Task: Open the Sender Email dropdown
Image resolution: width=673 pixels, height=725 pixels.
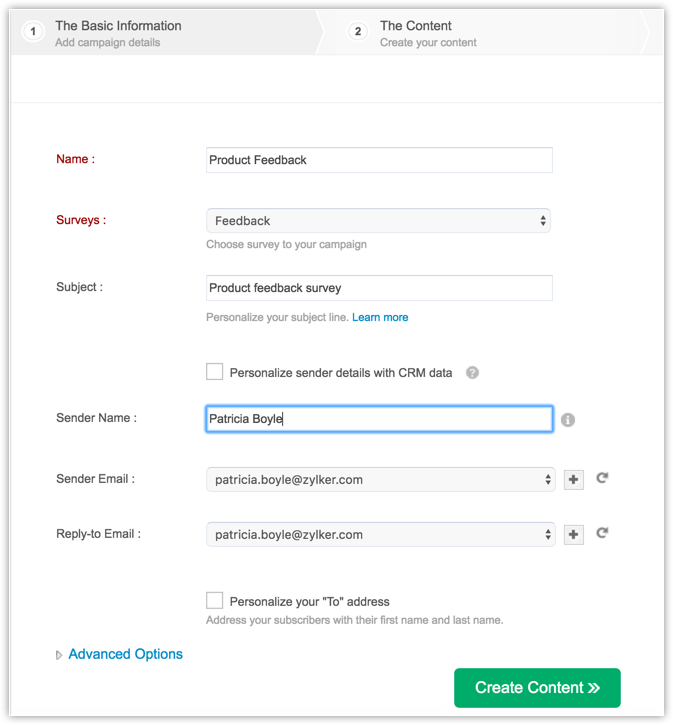Action: (380, 480)
